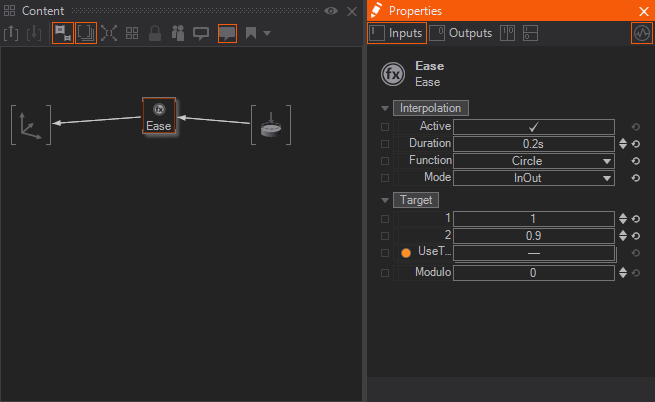Toggle the Active checkmark field
Screen dimensions: 655x402
click(533, 127)
